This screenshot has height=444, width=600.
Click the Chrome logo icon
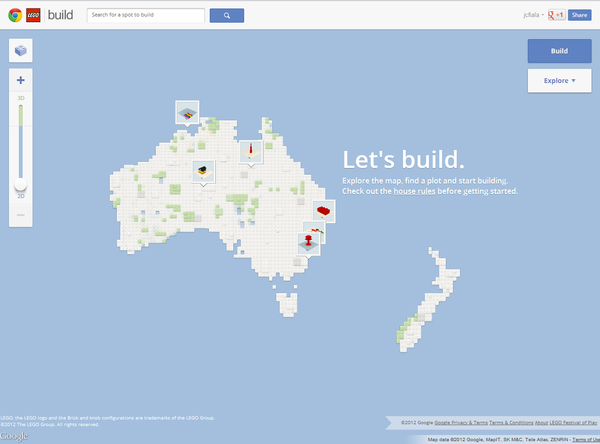[x=13, y=15]
